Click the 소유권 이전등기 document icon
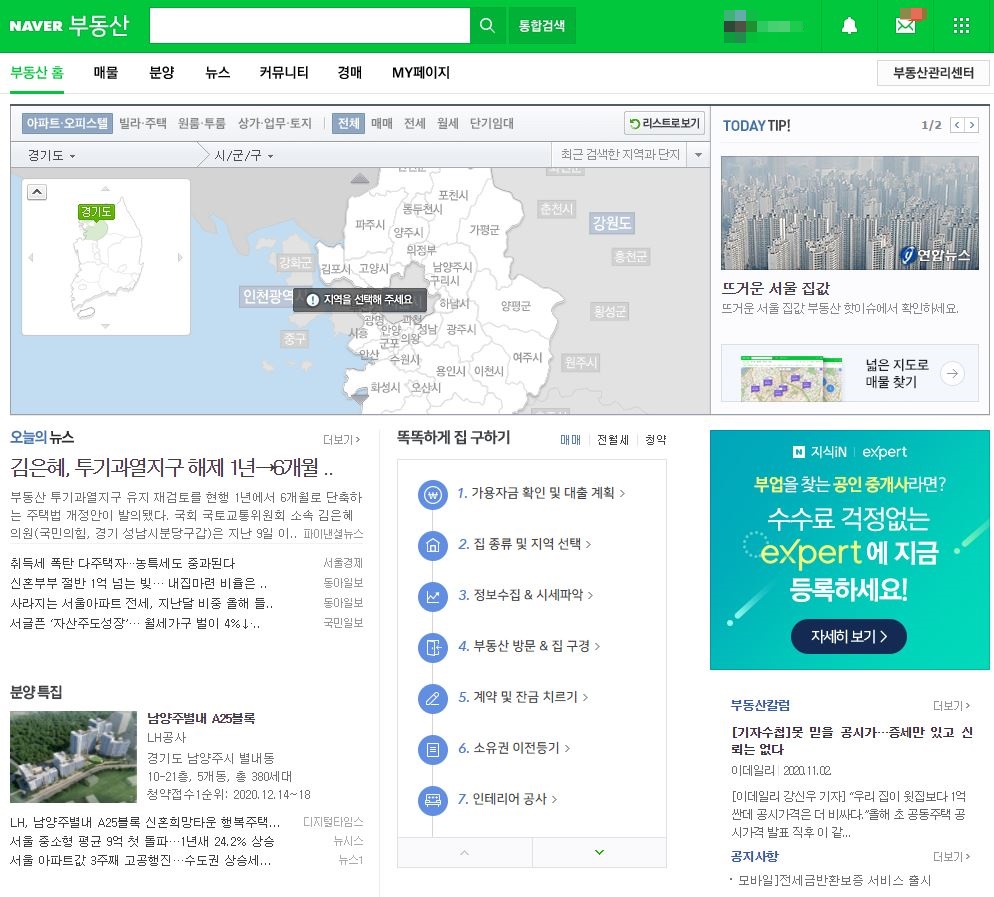This screenshot has width=994, height=897. (x=433, y=749)
